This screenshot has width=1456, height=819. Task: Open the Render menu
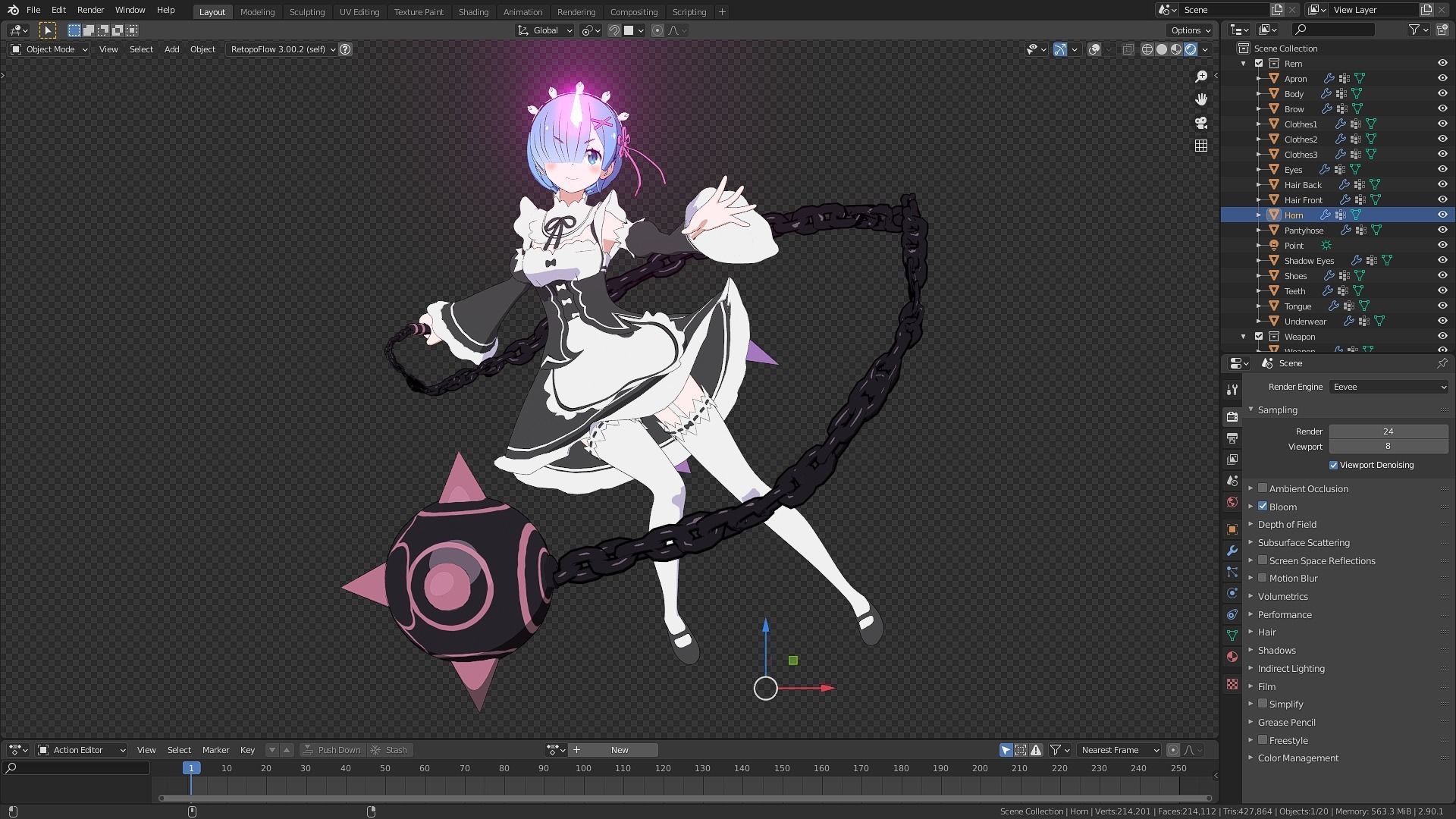(90, 11)
